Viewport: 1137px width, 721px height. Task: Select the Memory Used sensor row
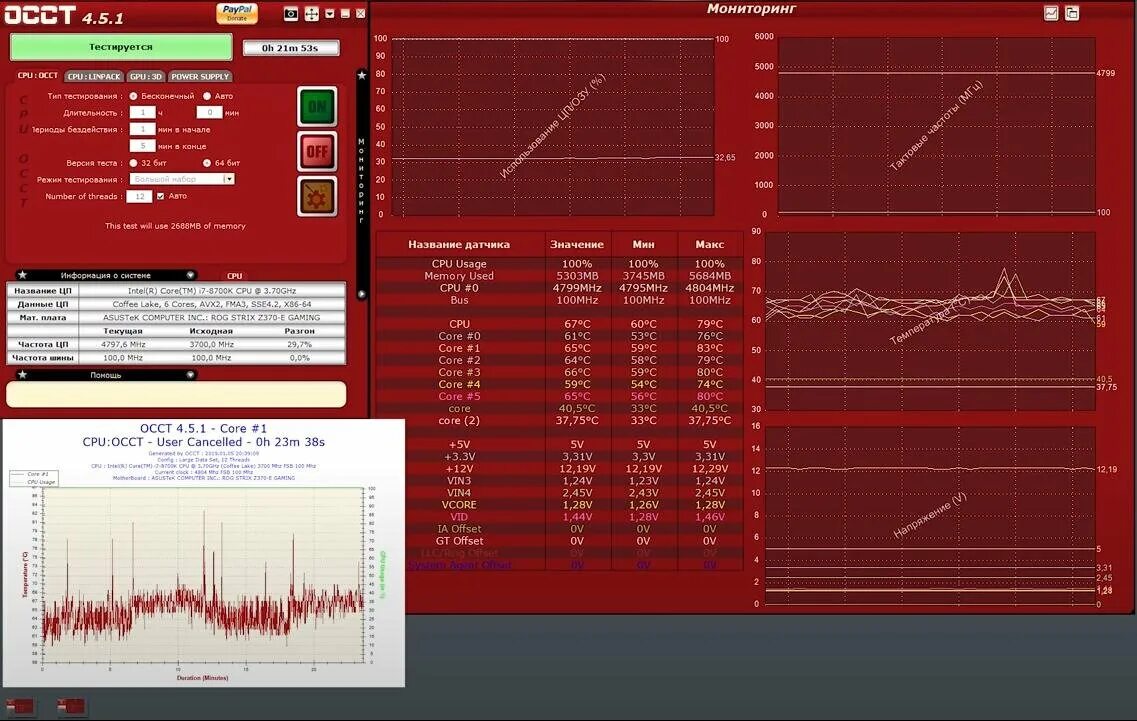(x=560, y=276)
